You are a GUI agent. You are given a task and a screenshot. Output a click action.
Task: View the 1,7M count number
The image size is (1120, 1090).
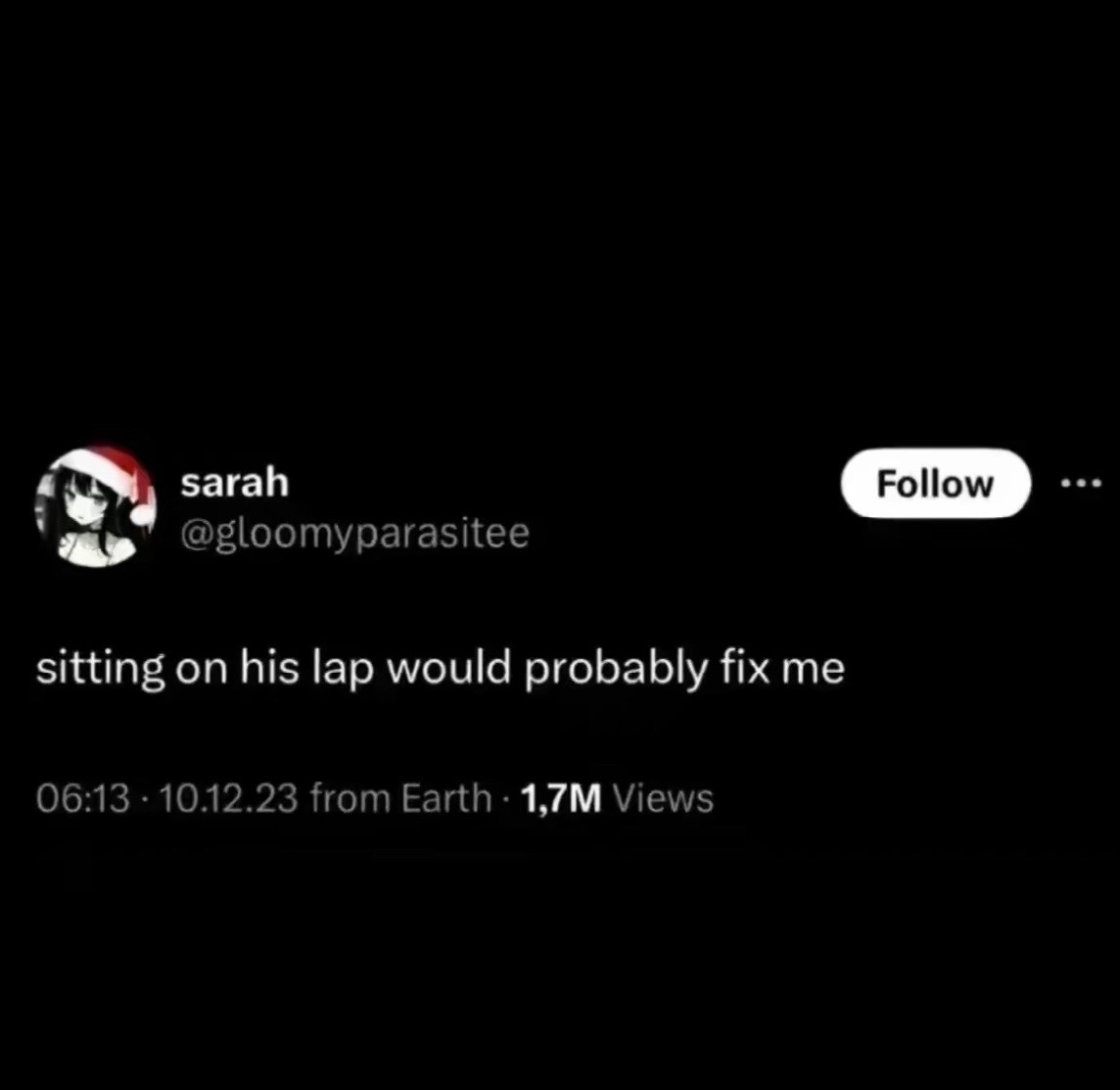pyautogui.click(x=561, y=798)
